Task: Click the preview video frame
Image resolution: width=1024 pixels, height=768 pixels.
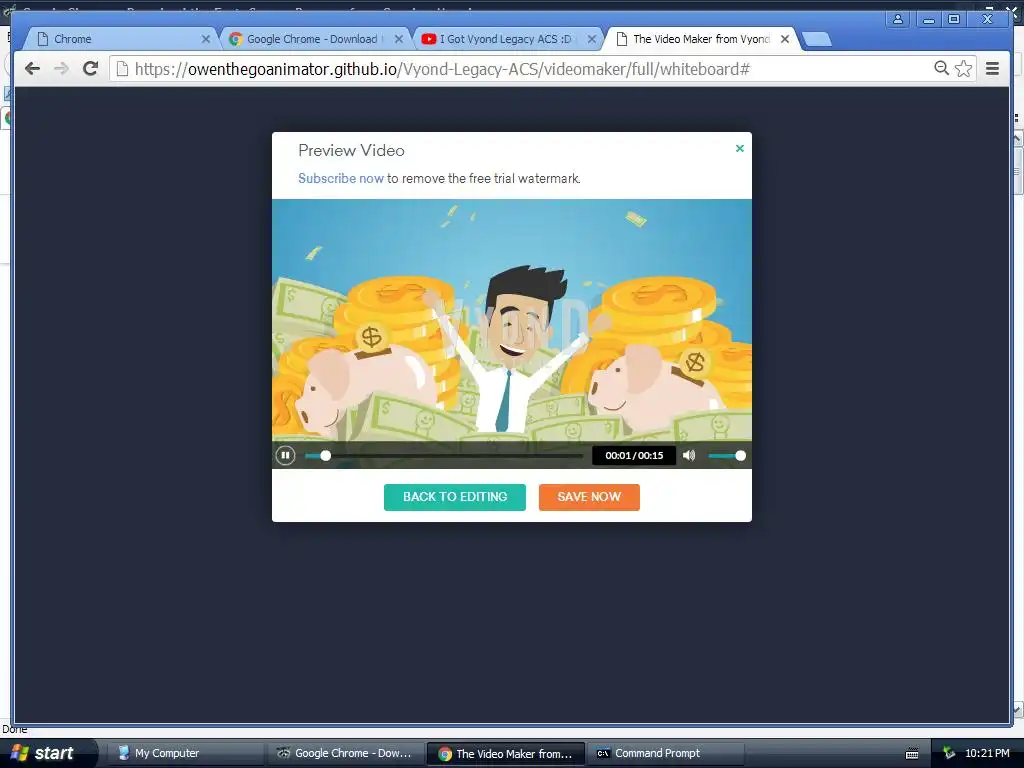Action: coord(511,320)
